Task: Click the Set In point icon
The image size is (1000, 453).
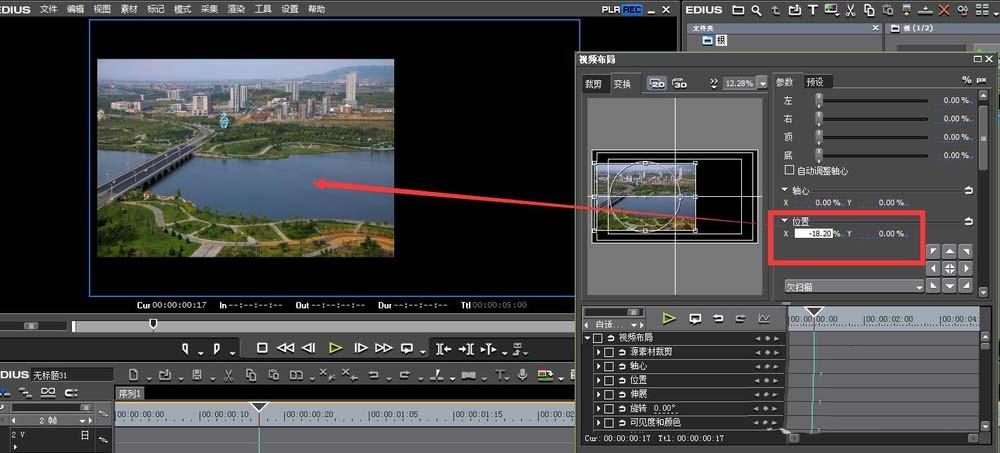Action: point(185,348)
